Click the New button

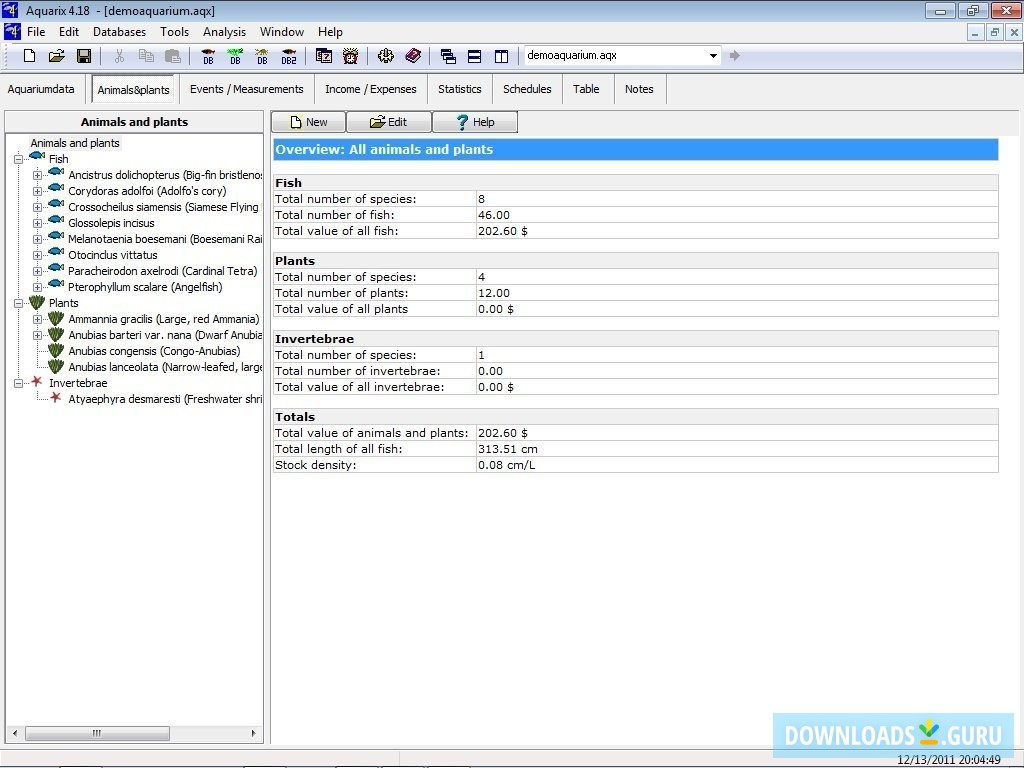[308, 122]
